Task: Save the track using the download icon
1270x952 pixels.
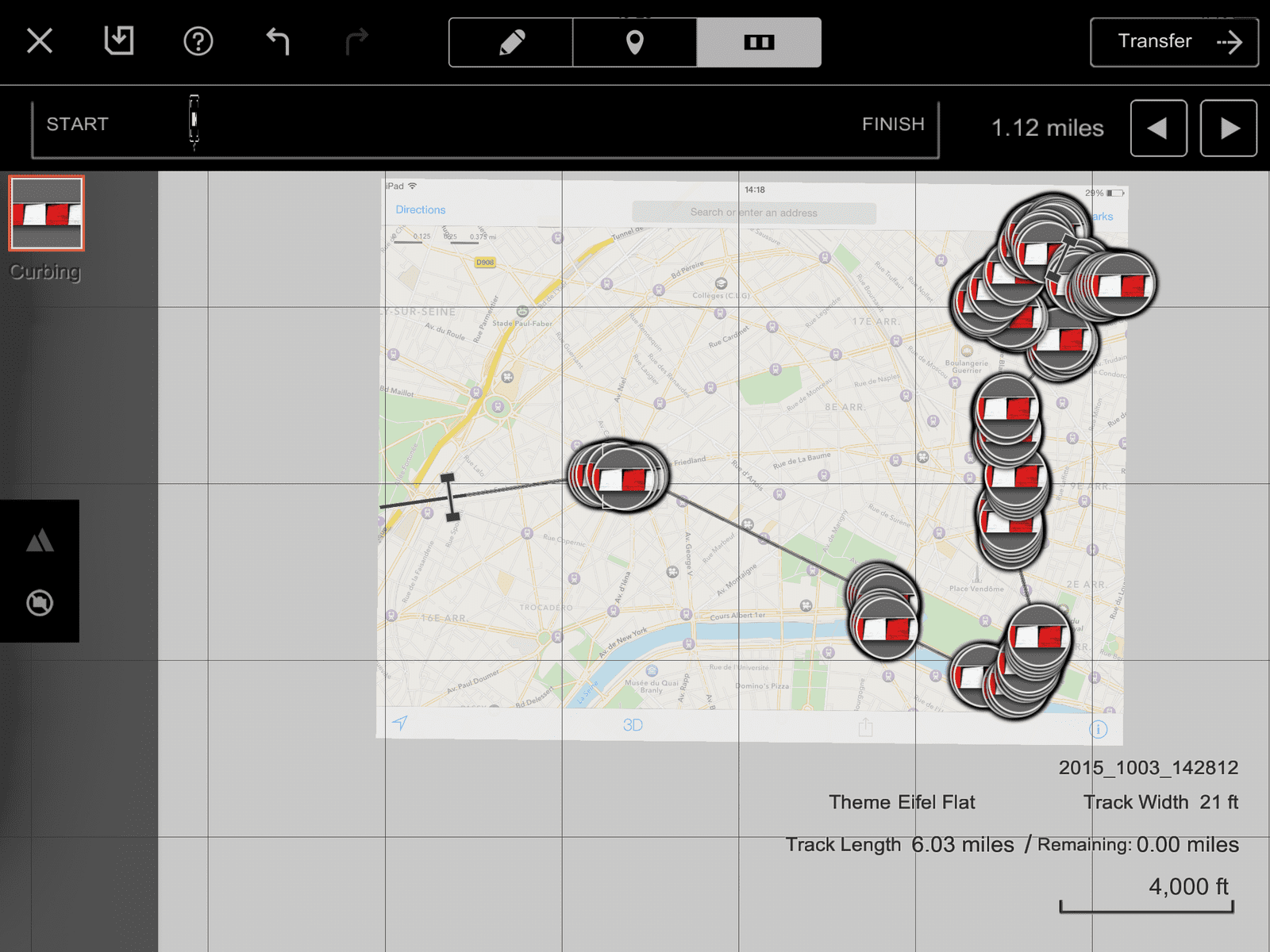Action: click(x=119, y=40)
